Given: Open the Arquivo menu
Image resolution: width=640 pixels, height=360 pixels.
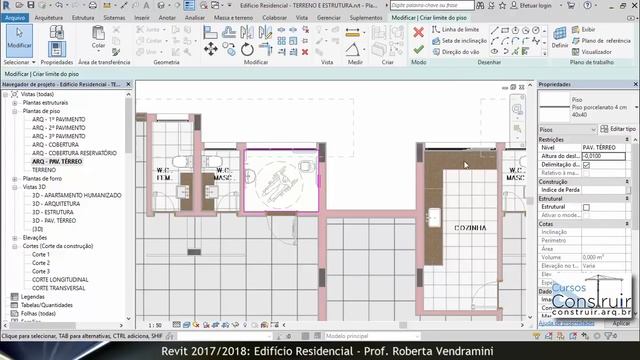Looking at the screenshot, I should coord(15,18).
